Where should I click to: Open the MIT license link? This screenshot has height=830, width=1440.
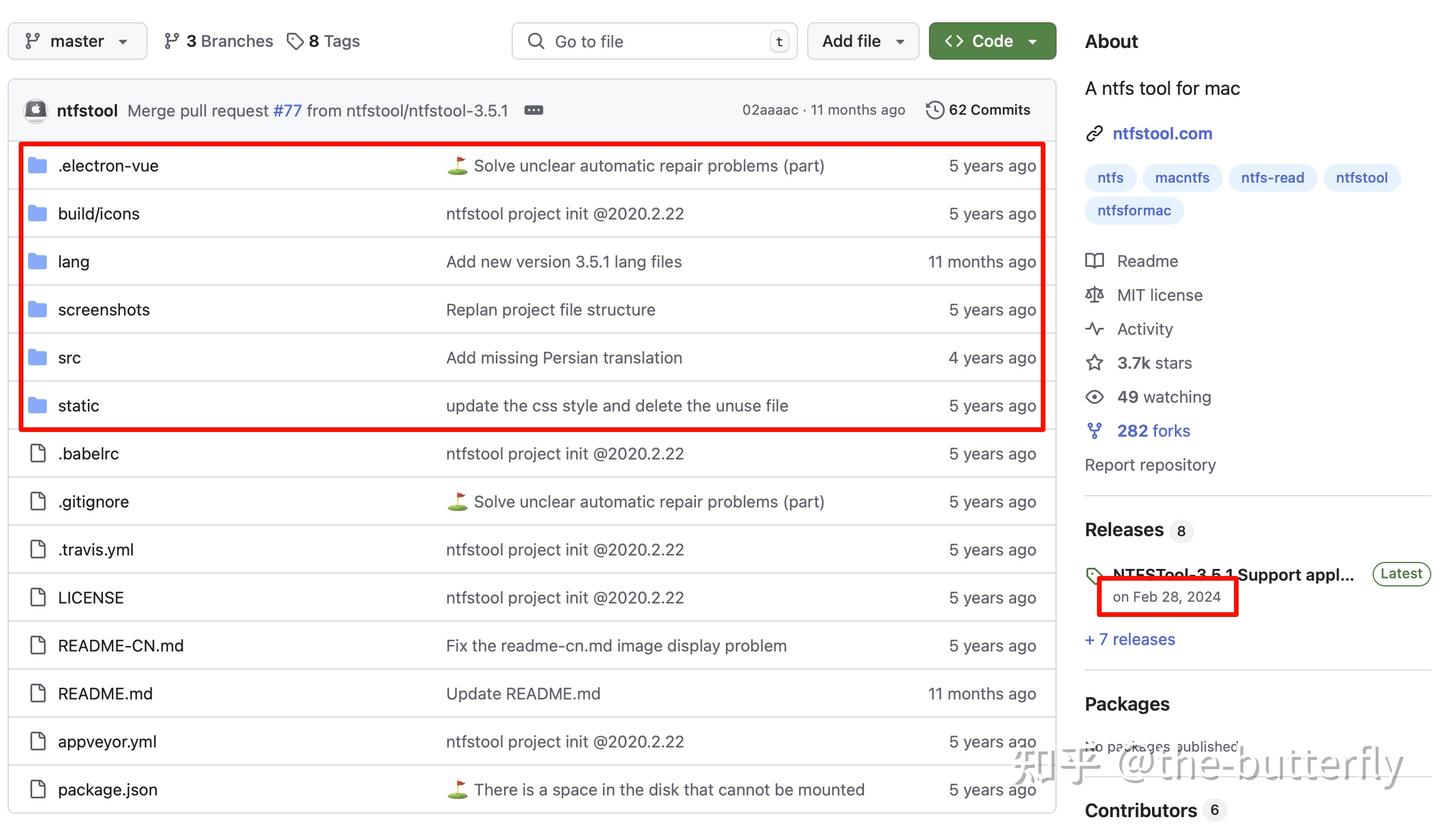click(x=1160, y=295)
